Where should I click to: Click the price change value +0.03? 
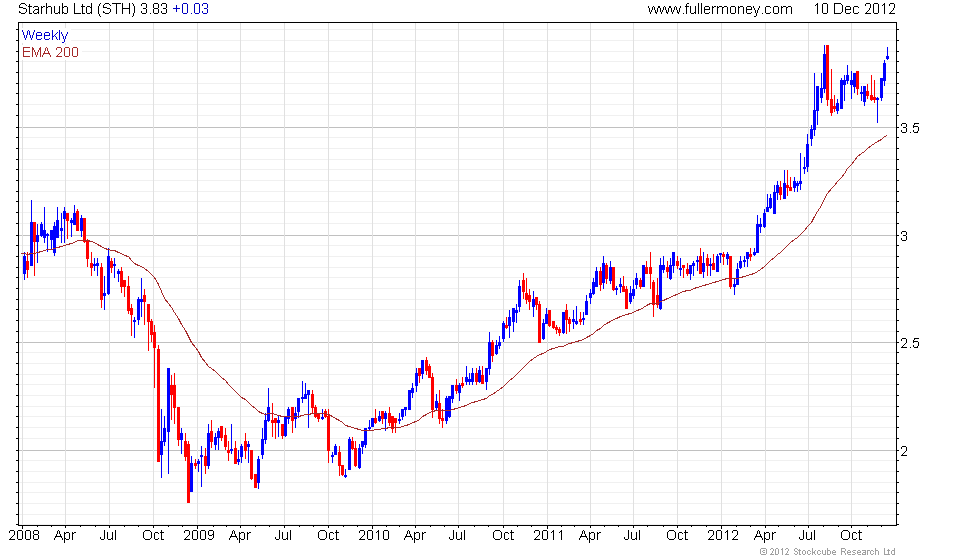pyautogui.click(x=191, y=9)
